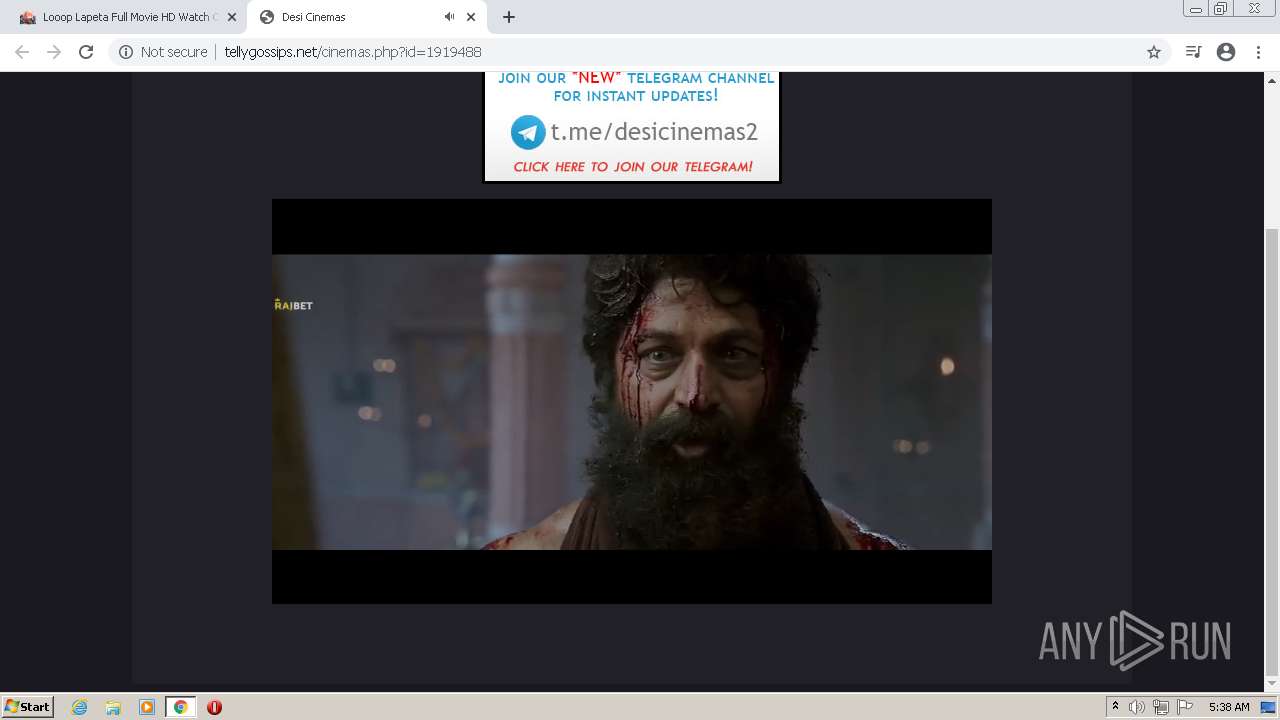Reload the current page
The height and width of the screenshot is (720, 1280).
tap(86, 52)
